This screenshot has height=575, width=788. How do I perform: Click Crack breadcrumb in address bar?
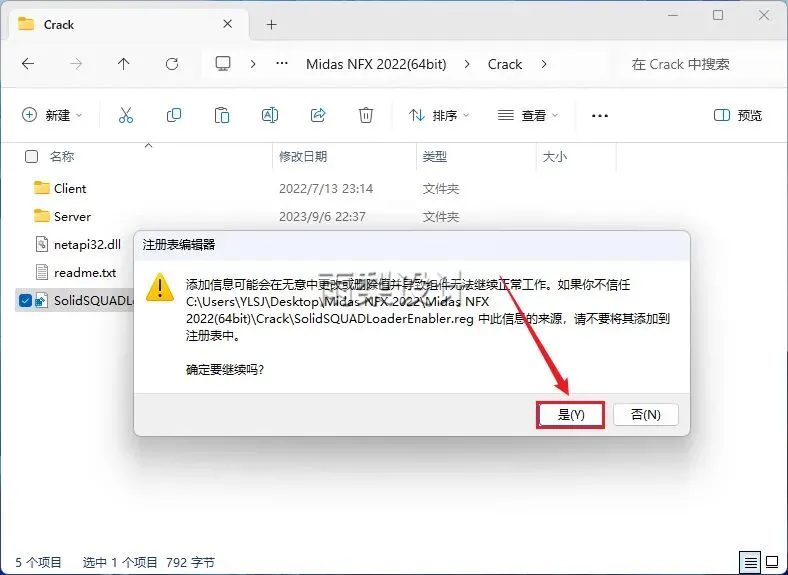(x=505, y=64)
